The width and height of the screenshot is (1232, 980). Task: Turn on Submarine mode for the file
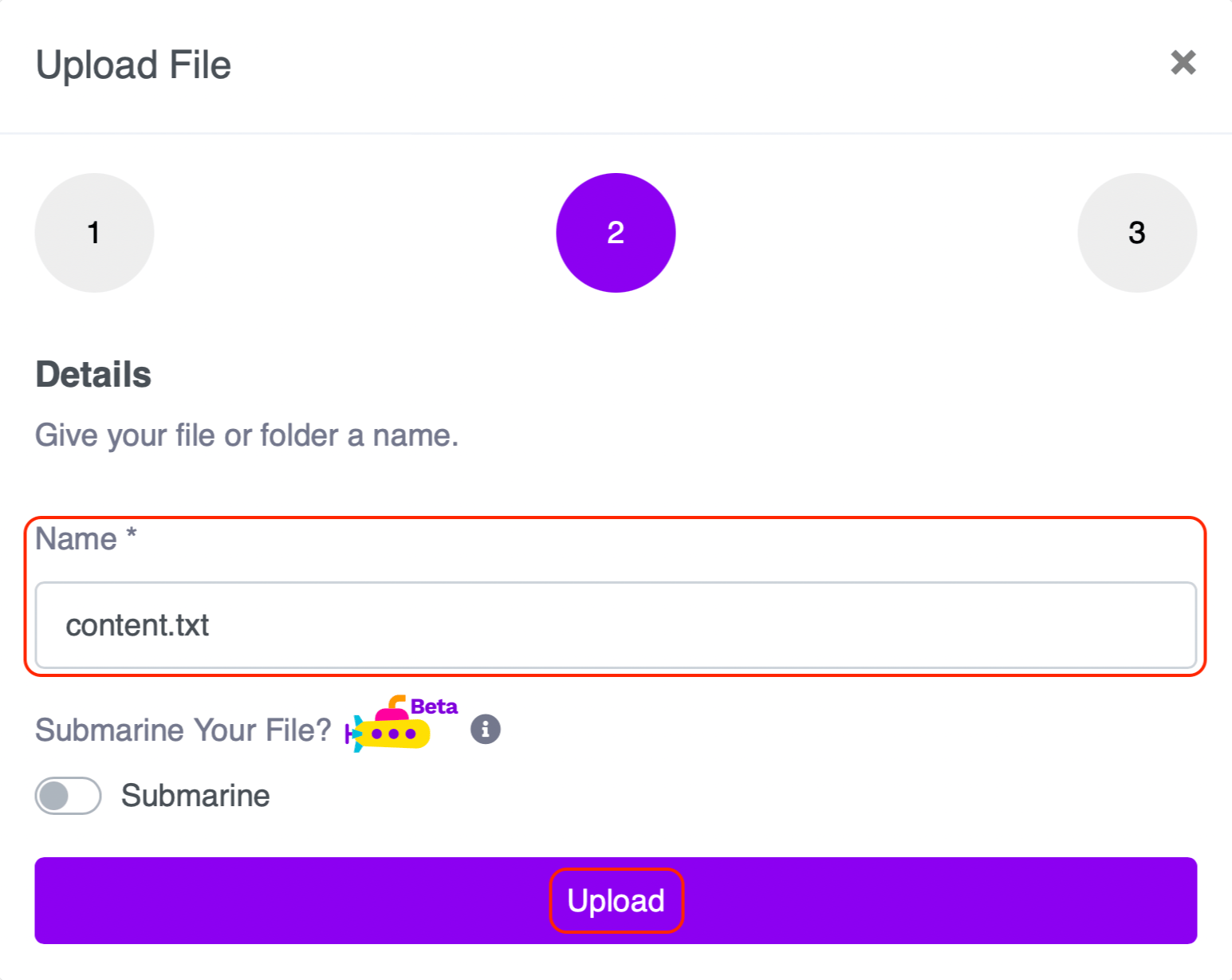pos(68,795)
